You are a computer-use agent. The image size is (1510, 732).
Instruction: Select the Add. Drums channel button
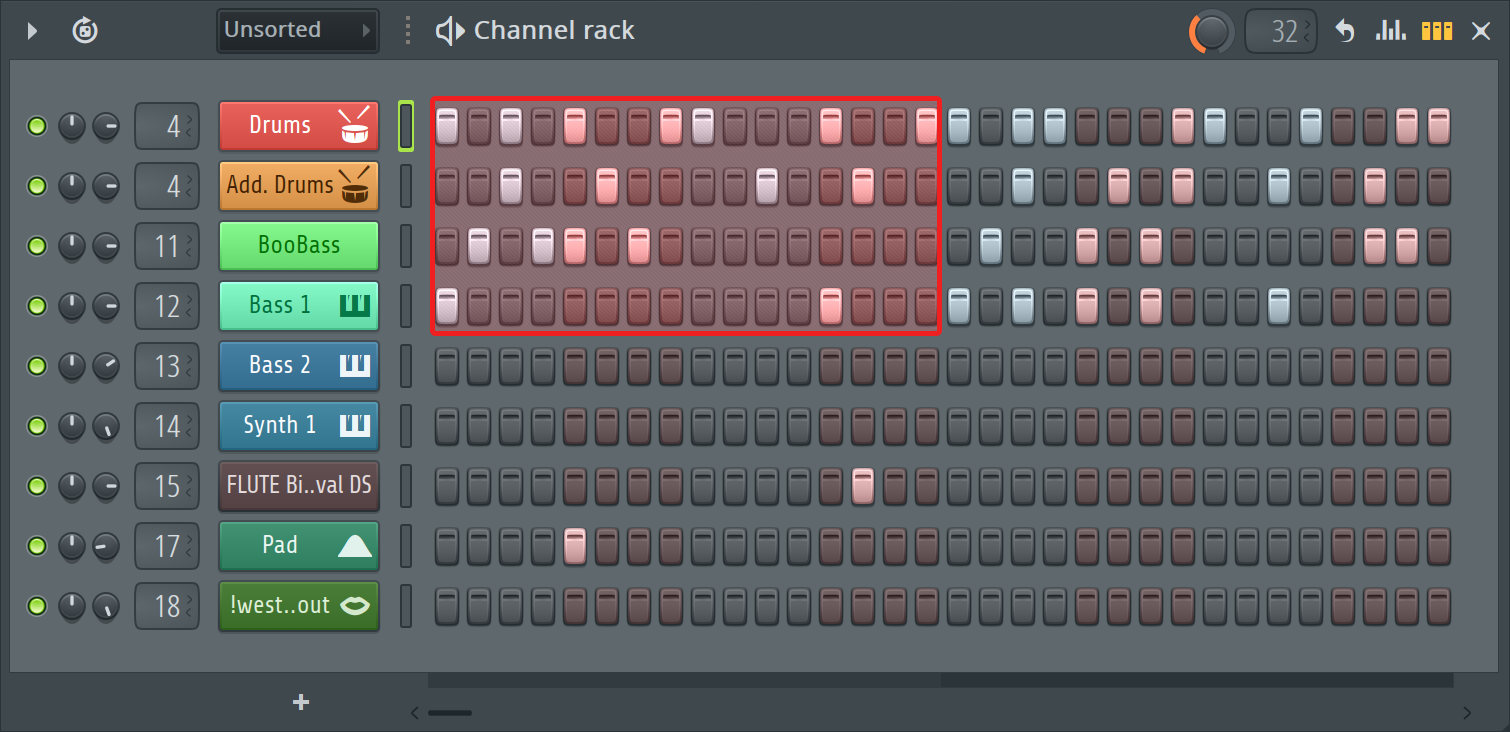pos(299,186)
